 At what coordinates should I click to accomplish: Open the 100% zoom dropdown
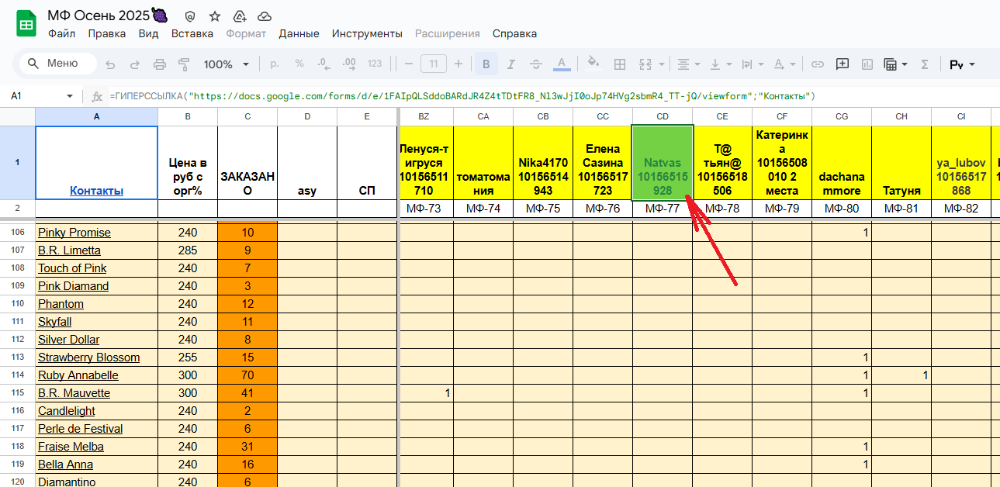225,64
